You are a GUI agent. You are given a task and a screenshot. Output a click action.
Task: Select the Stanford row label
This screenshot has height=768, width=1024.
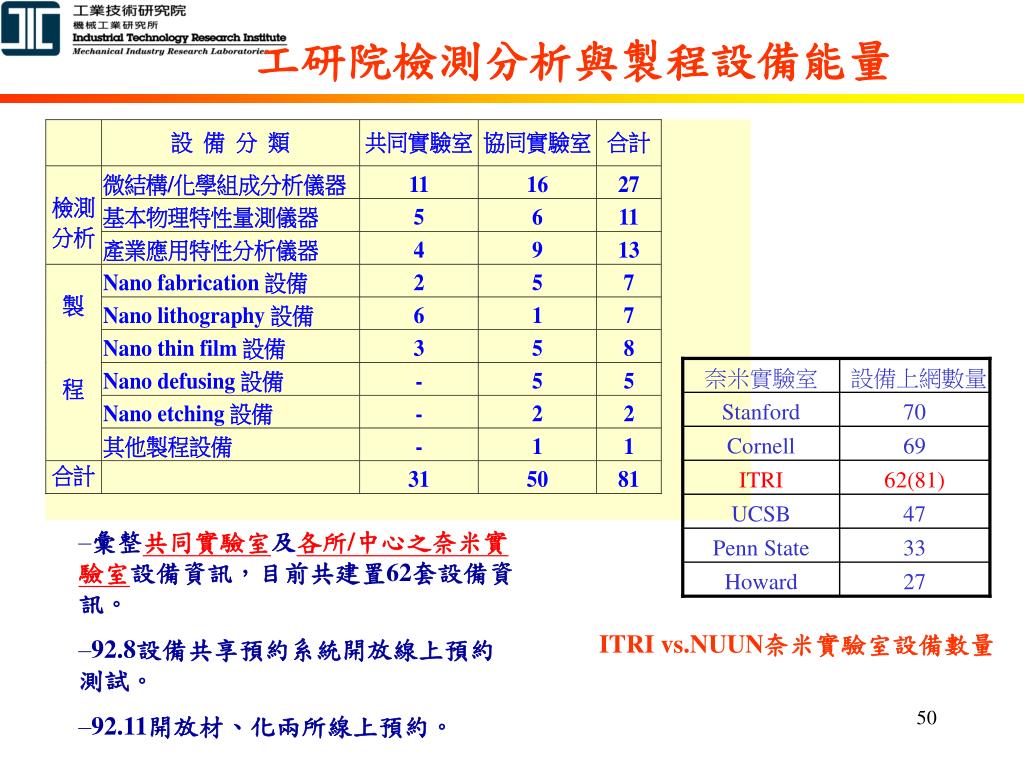[x=761, y=412]
